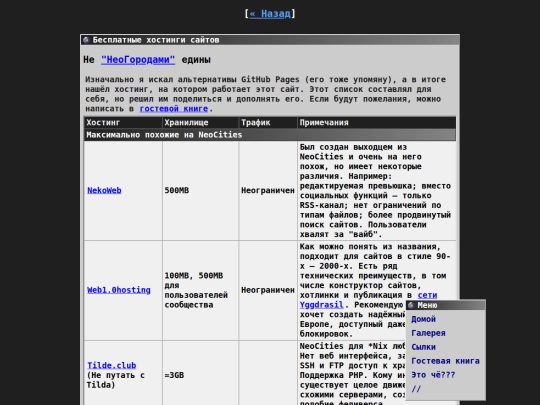540x405 pixels.
Task: Follow the "сети" link in Web1.0hosting notes
Action: 427,295
